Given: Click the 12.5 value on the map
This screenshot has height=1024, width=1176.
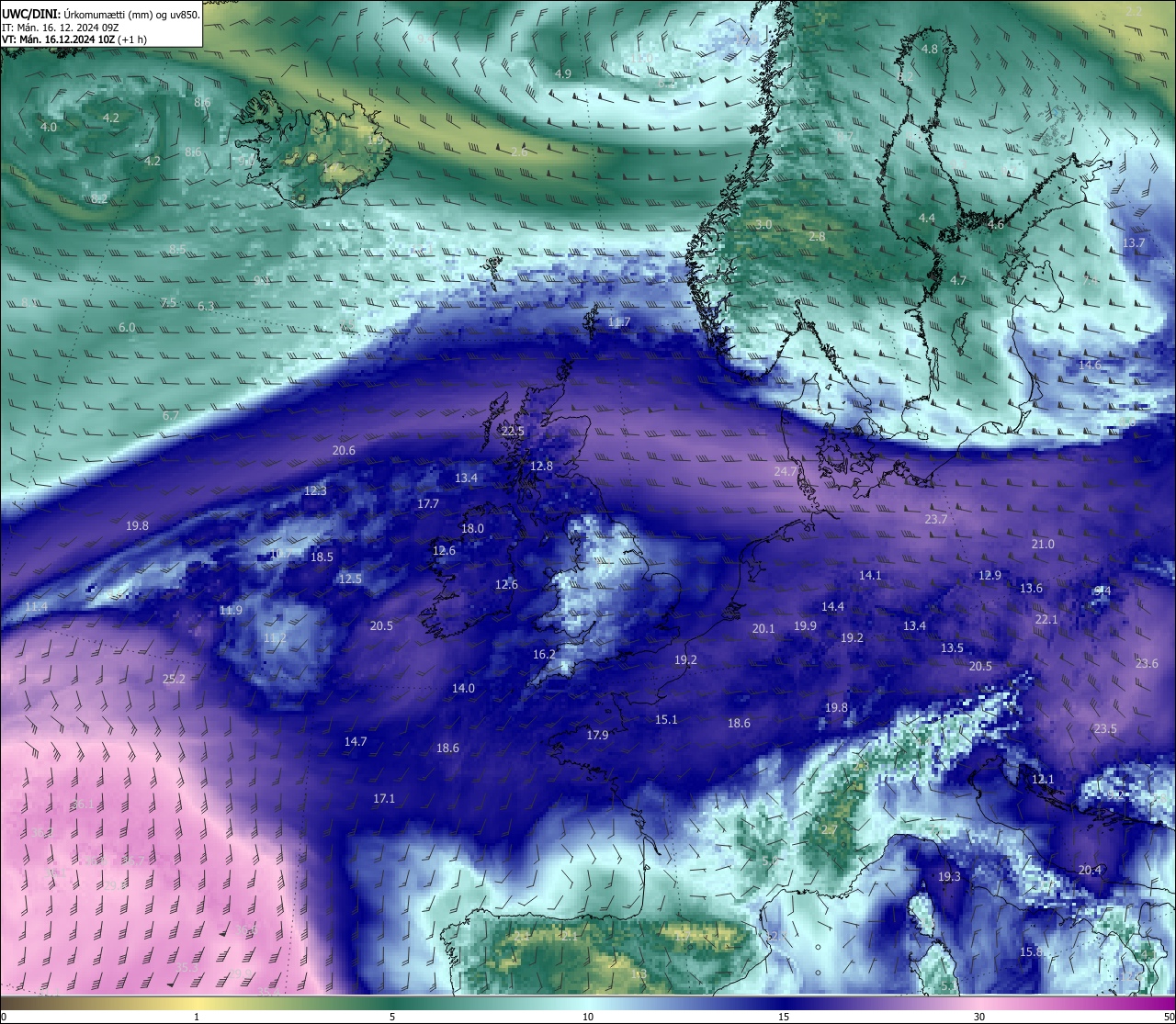Looking at the screenshot, I should point(350,580).
